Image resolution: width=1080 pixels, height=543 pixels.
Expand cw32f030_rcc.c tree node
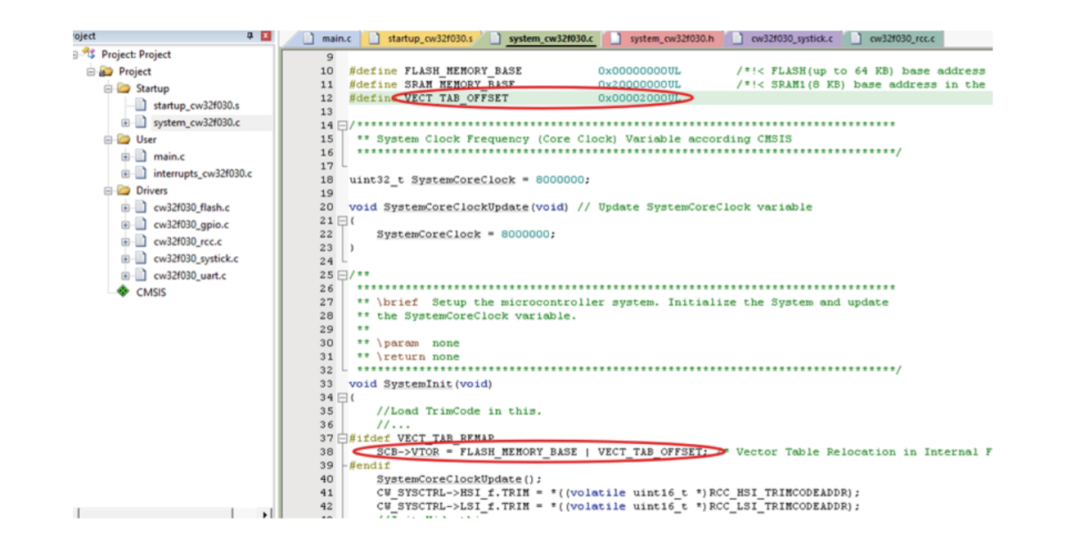(125, 242)
